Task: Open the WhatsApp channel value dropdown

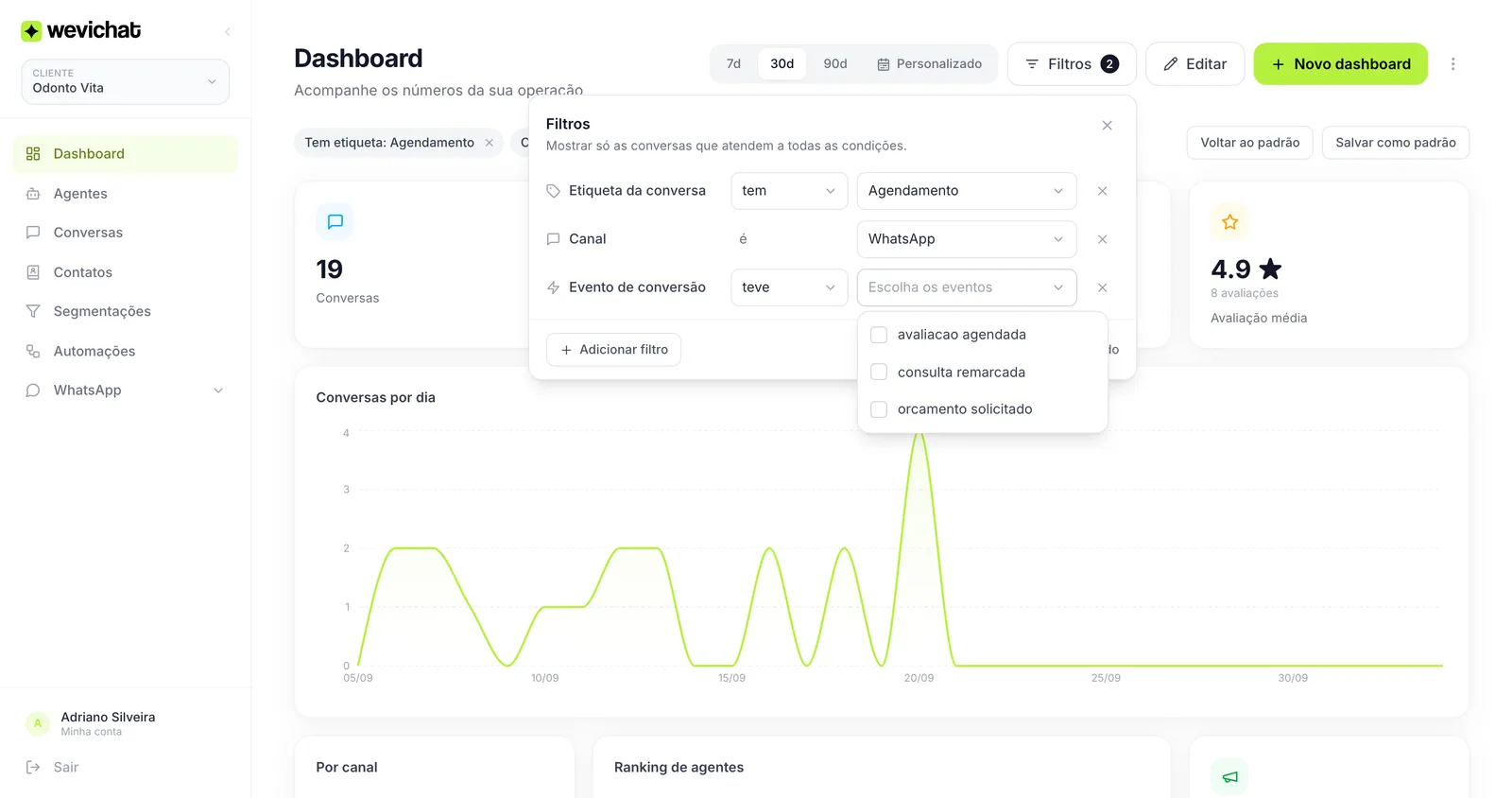Action: (x=967, y=239)
